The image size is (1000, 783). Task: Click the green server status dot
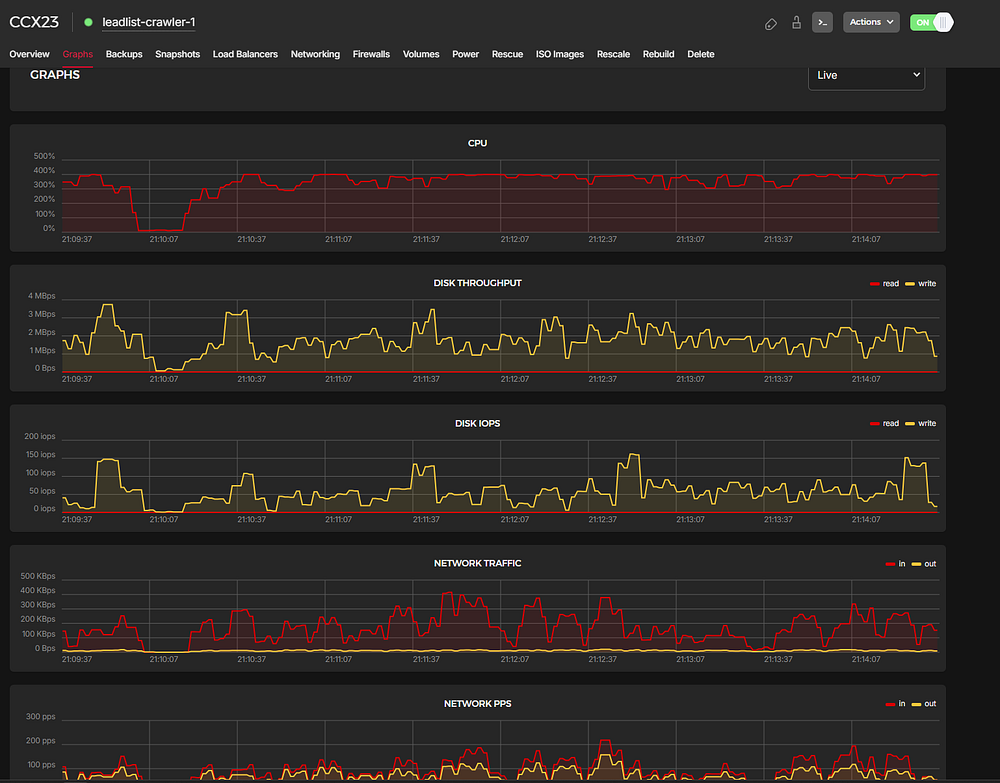tap(88, 22)
